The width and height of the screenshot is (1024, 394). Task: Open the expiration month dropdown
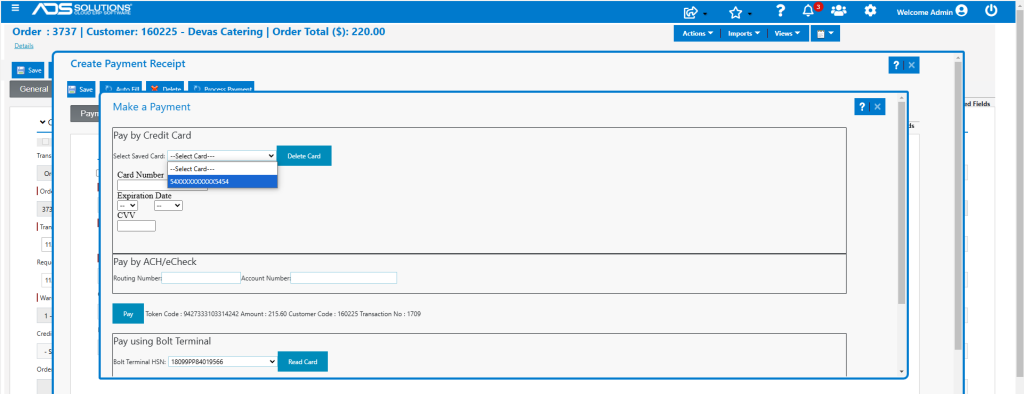point(127,205)
